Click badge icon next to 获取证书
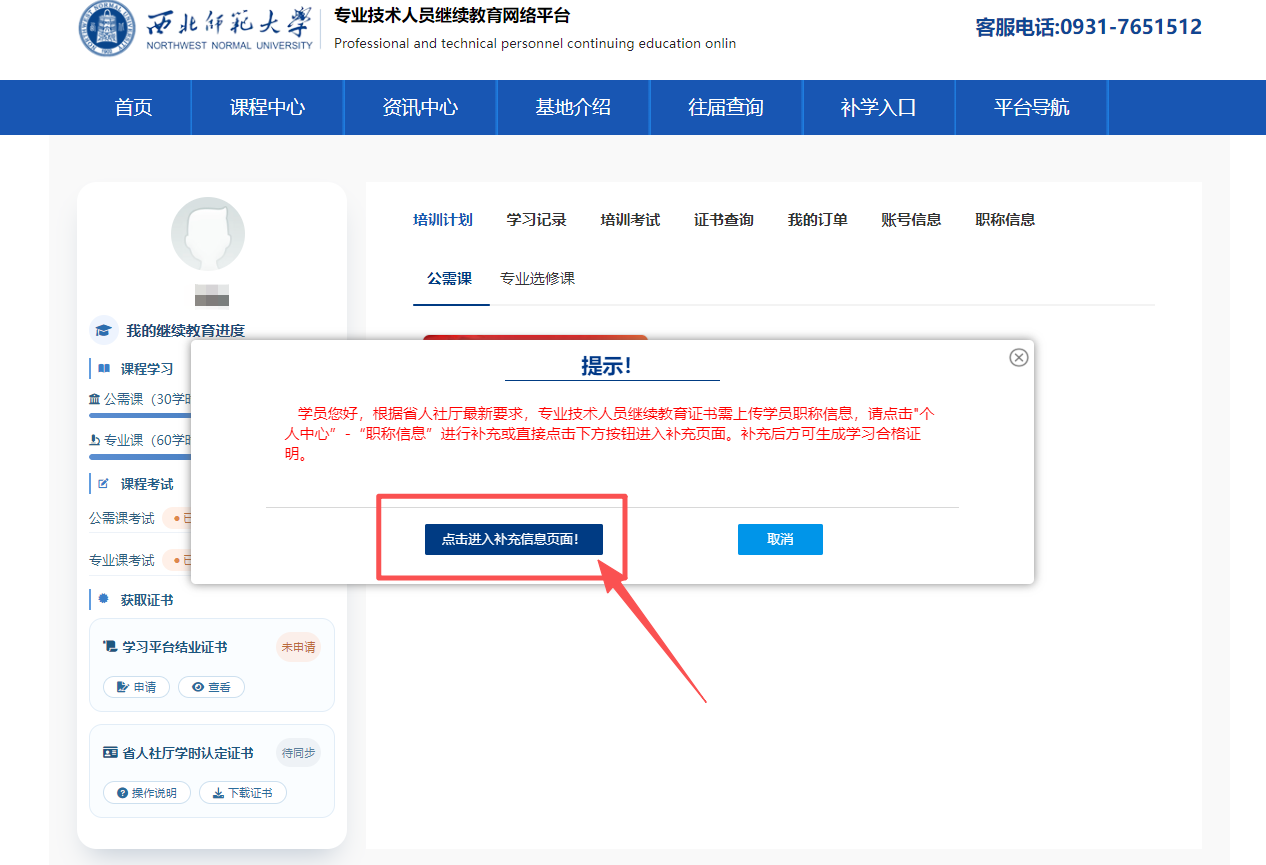Viewport: 1266px width, 865px height. [104, 599]
